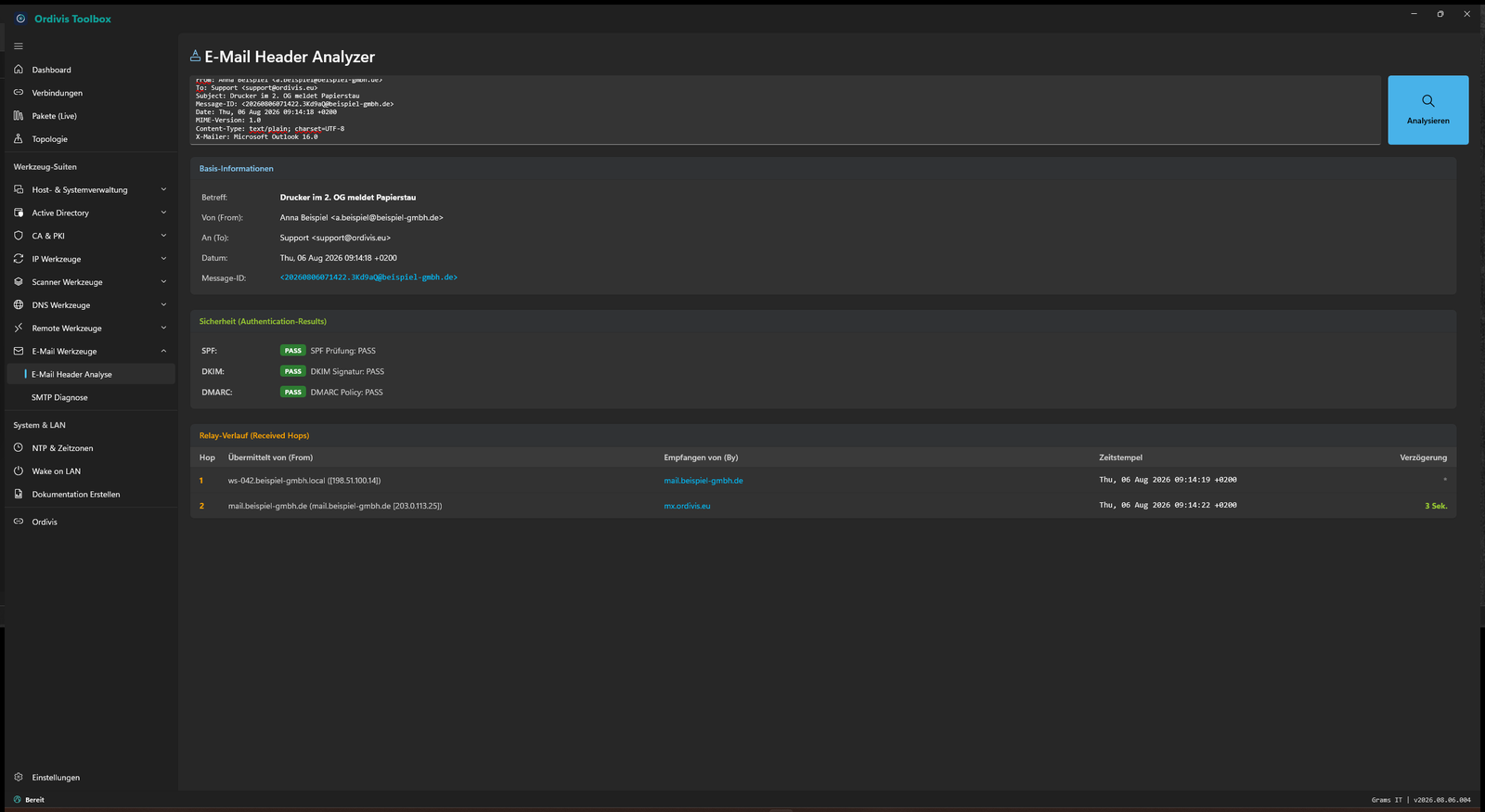Viewport: 1485px width, 812px height.
Task: Click hop 2 sender mail.beispiel-gmbh.de
Action: (335, 506)
